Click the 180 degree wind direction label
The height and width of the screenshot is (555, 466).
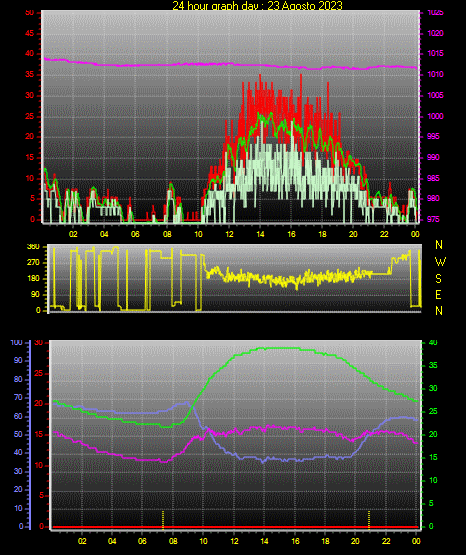(x=33, y=279)
